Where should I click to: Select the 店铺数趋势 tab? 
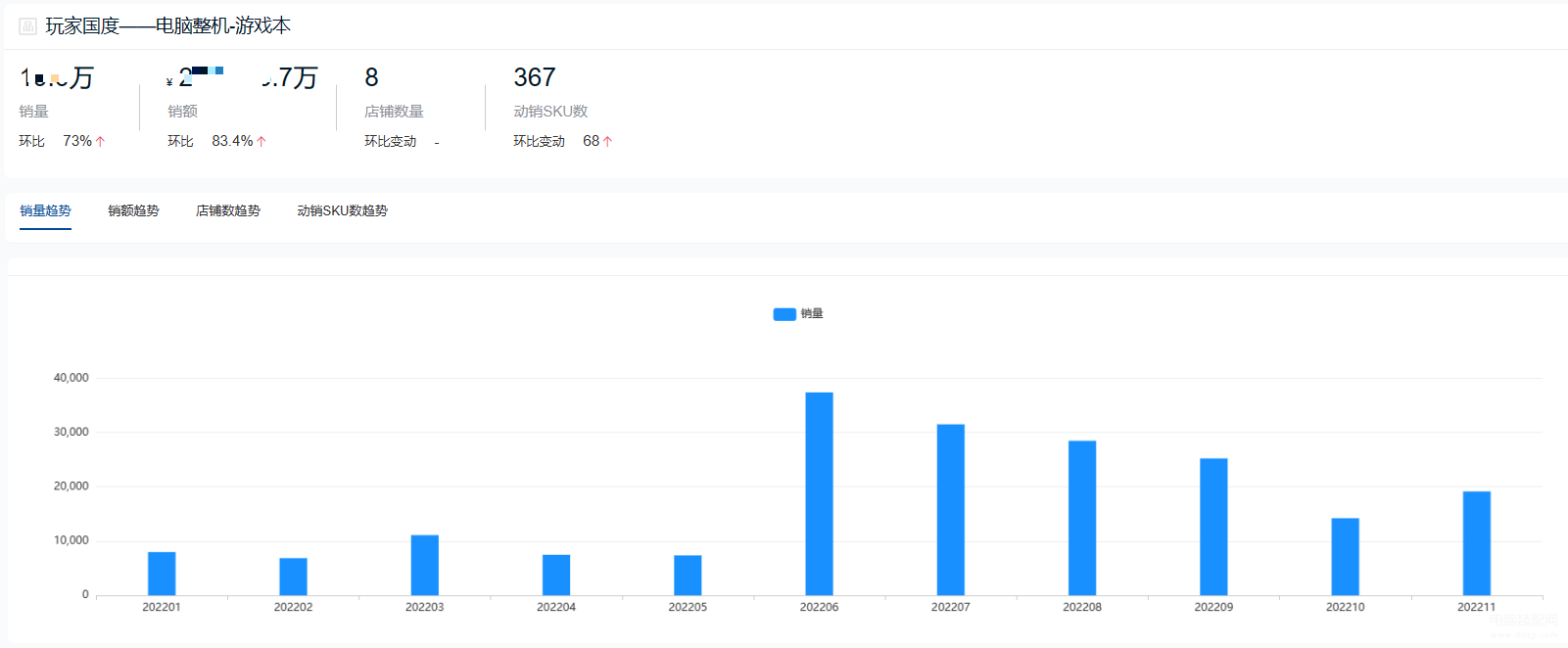pyautogui.click(x=228, y=210)
